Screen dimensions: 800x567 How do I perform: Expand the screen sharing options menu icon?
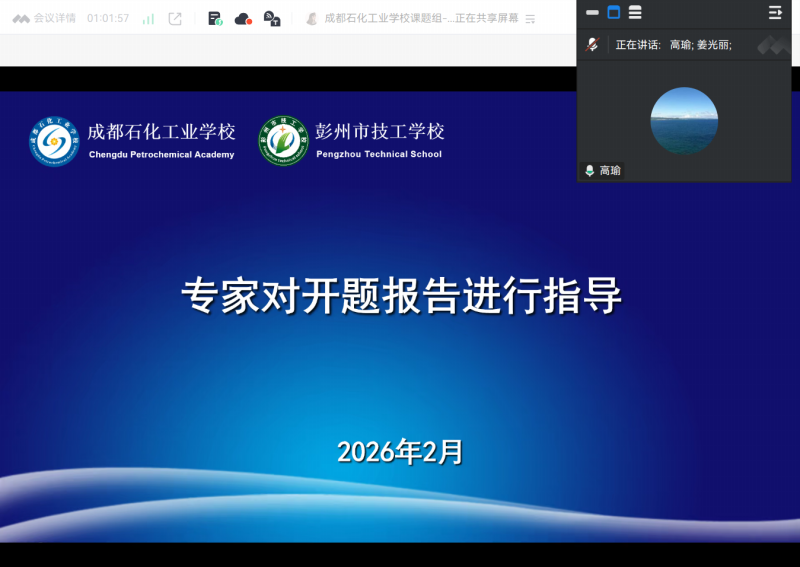[530, 19]
